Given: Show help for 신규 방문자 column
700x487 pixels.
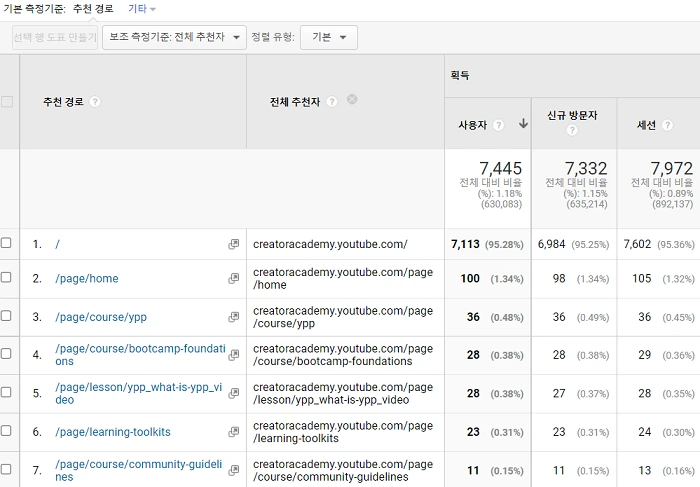Looking at the screenshot, I should coord(572,130).
